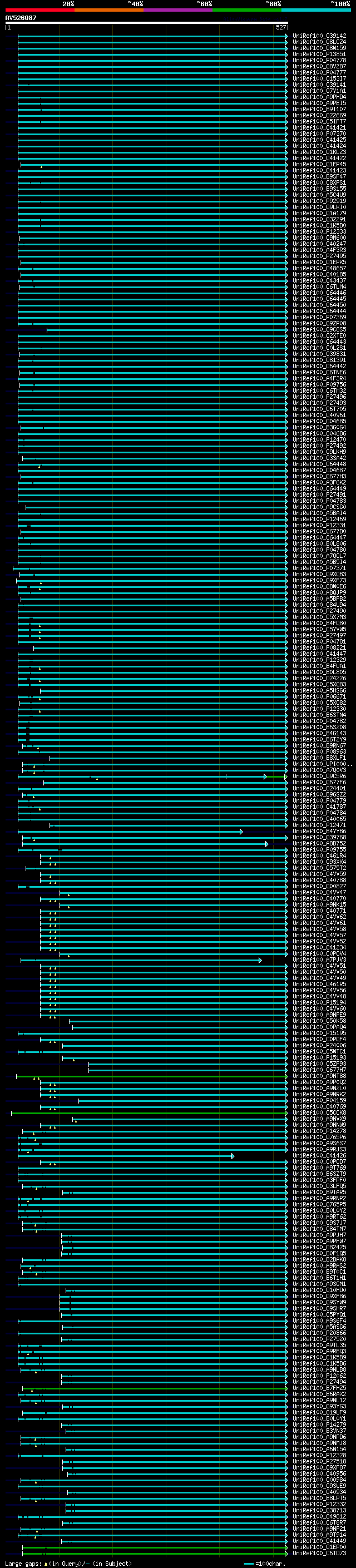Select label UniRef100_P04777
The width and height of the screenshot is (356, 1568).
pyautogui.click(x=319, y=72)
